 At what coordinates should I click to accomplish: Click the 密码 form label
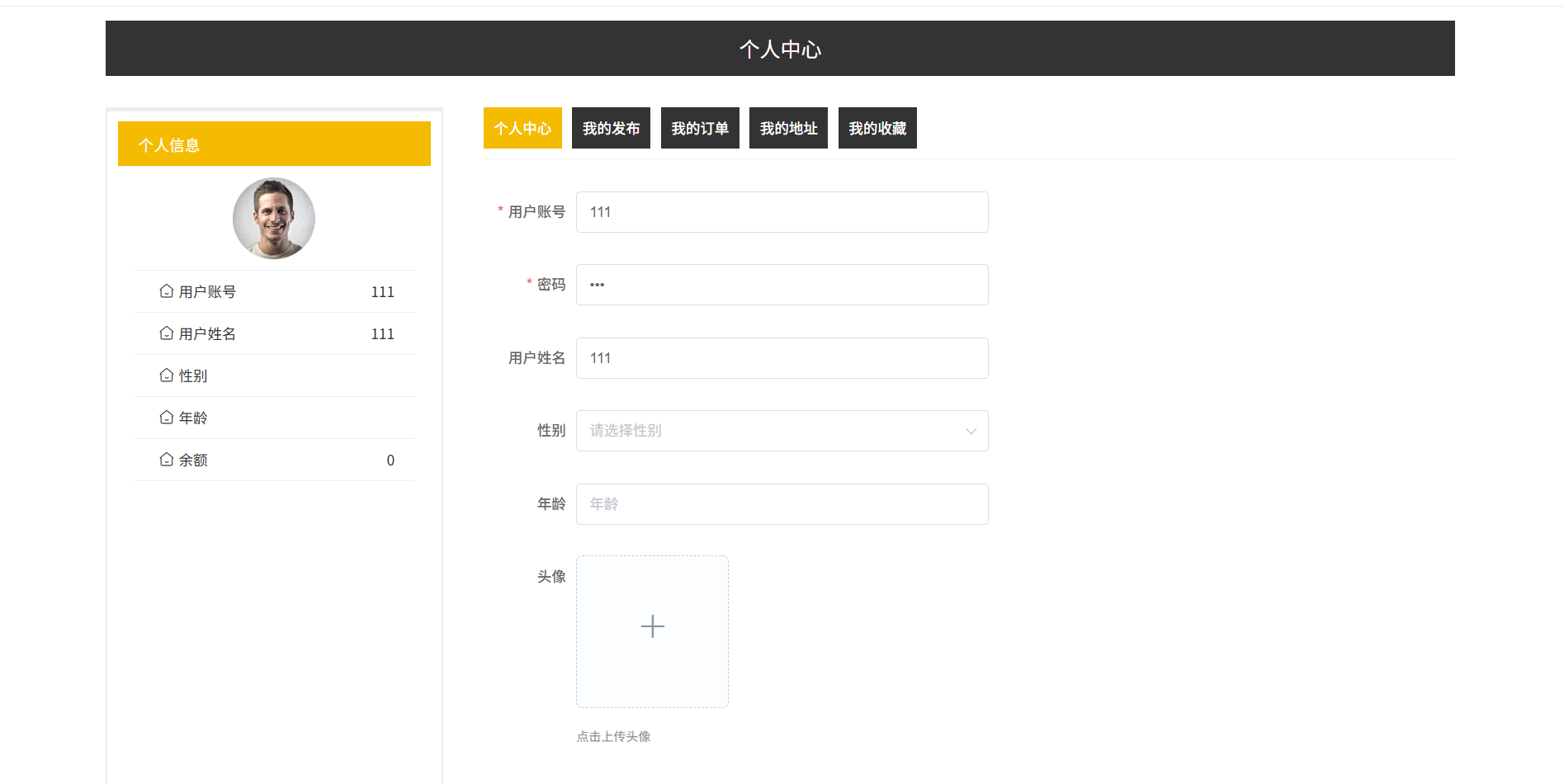pyautogui.click(x=551, y=284)
